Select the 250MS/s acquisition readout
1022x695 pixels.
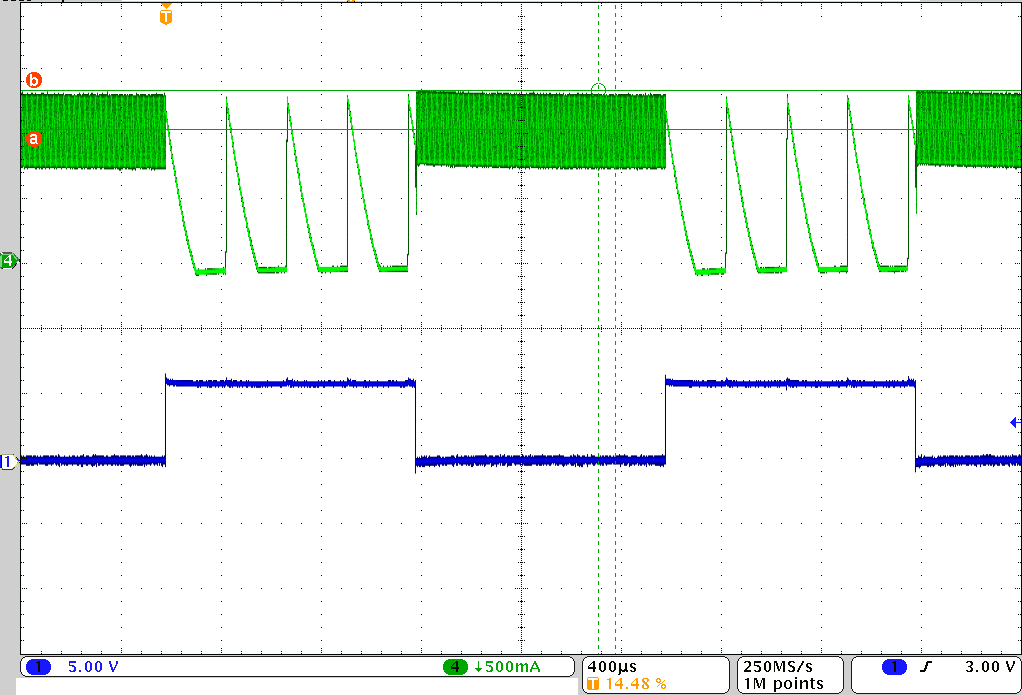[777, 666]
